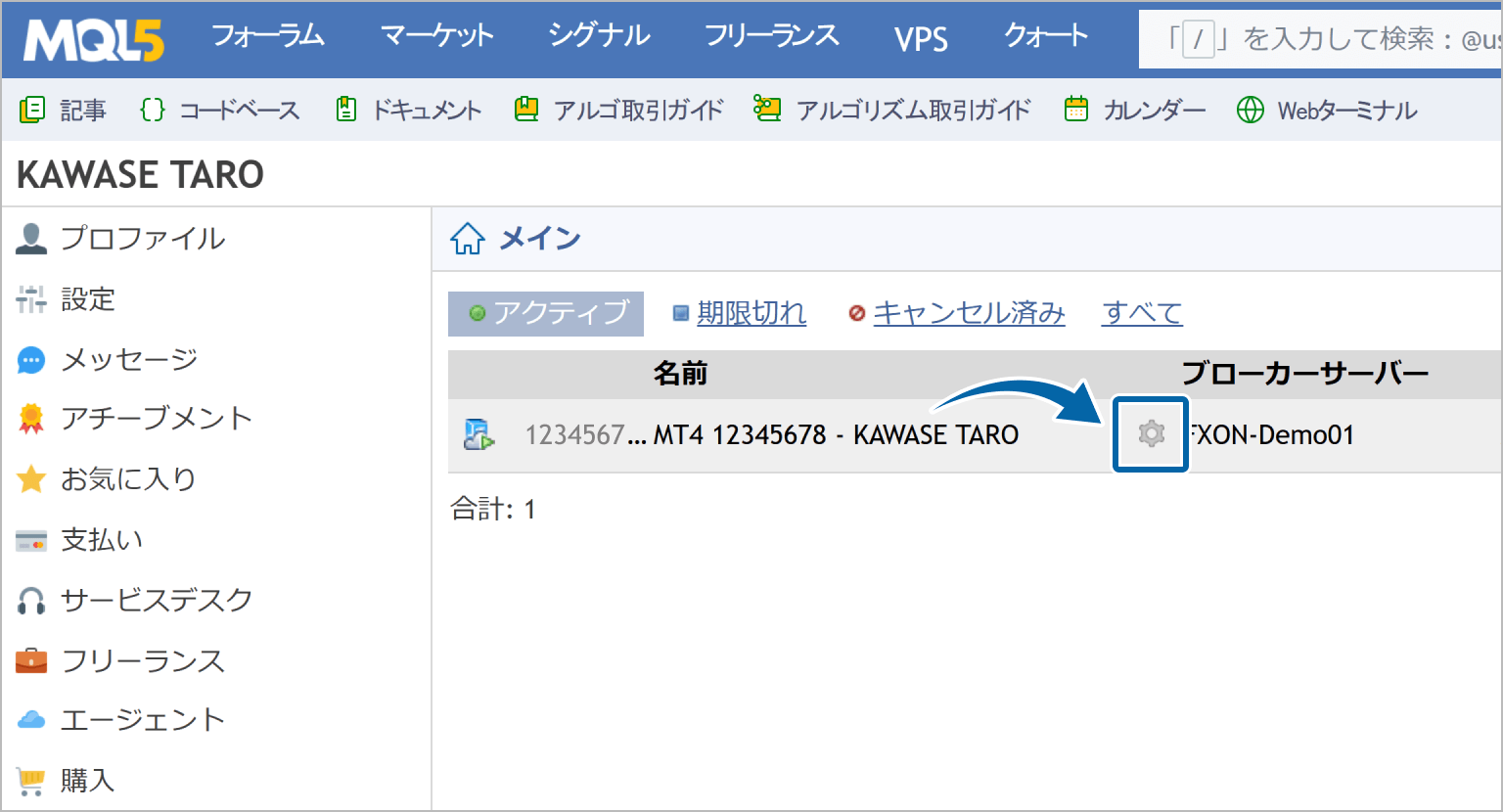Open コードベース link
The height and width of the screenshot is (812, 1503).
(240, 110)
